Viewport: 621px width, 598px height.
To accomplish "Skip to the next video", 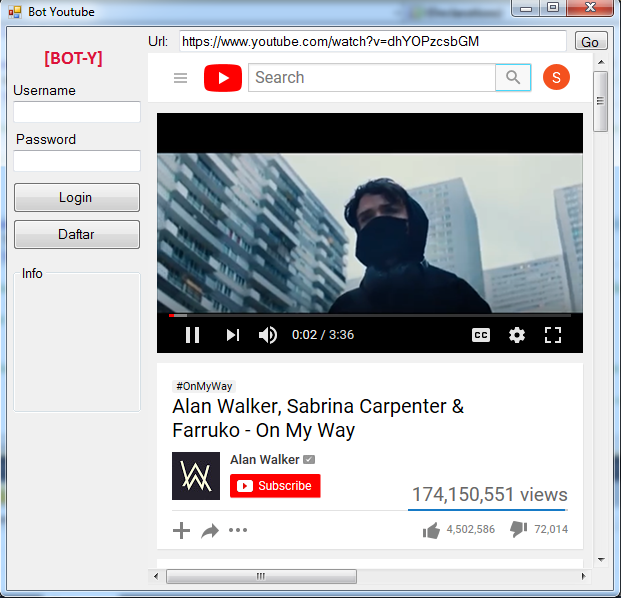I will (233, 335).
